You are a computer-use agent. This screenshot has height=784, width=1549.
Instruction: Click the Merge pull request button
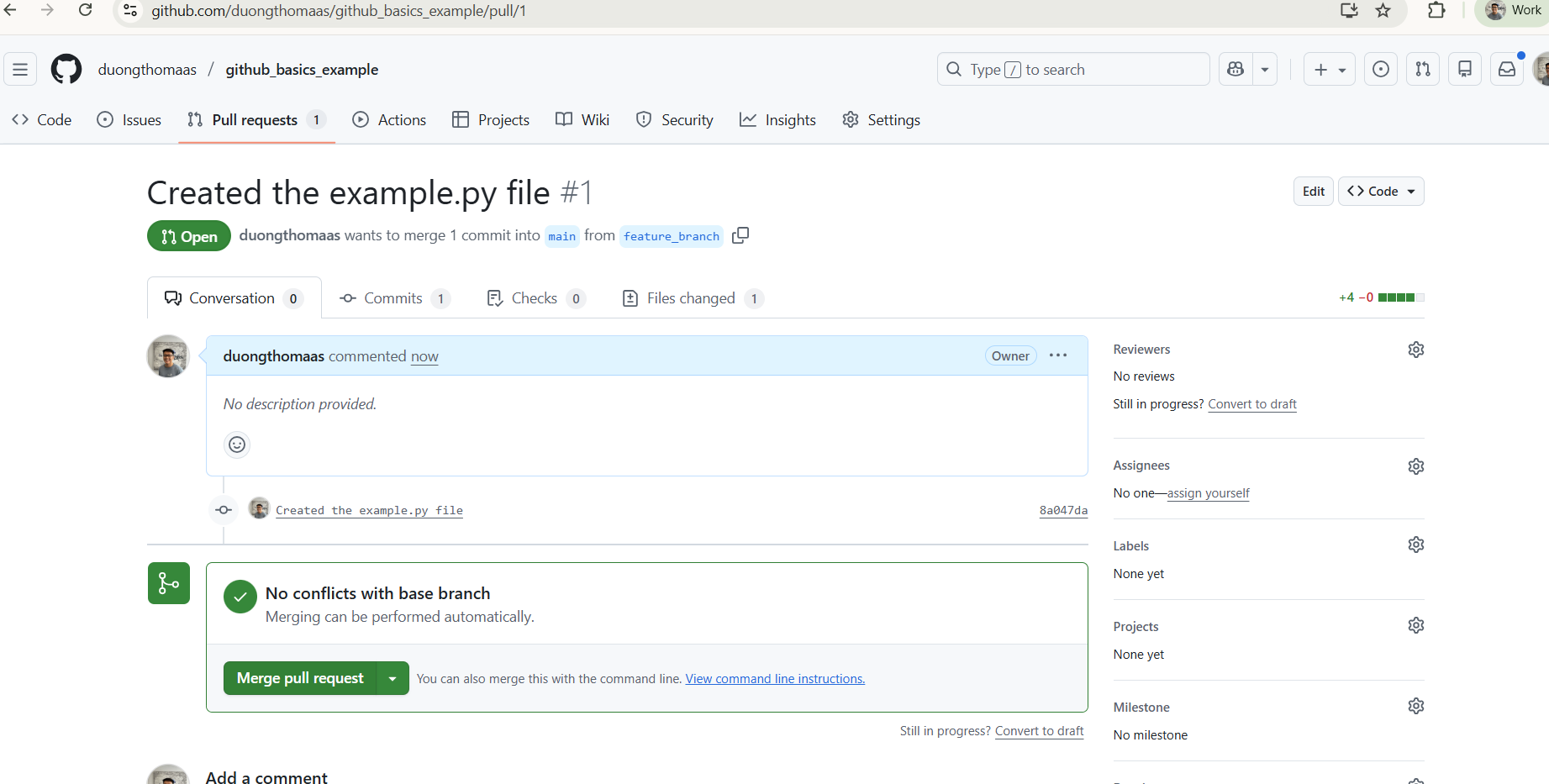pos(300,678)
